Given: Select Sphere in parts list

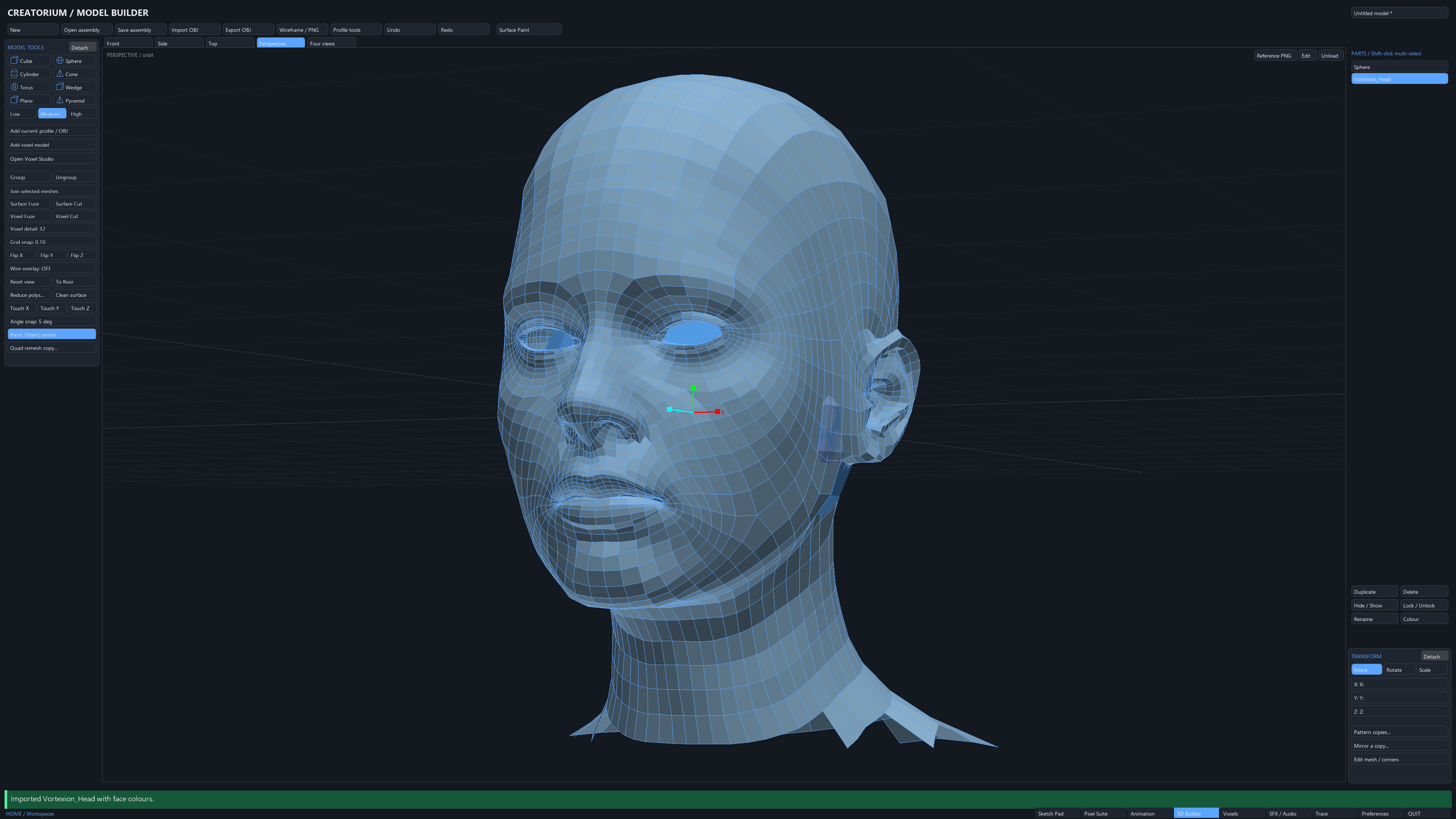Looking at the screenshot, I should pyautogui.click(x=1400, y=67).
